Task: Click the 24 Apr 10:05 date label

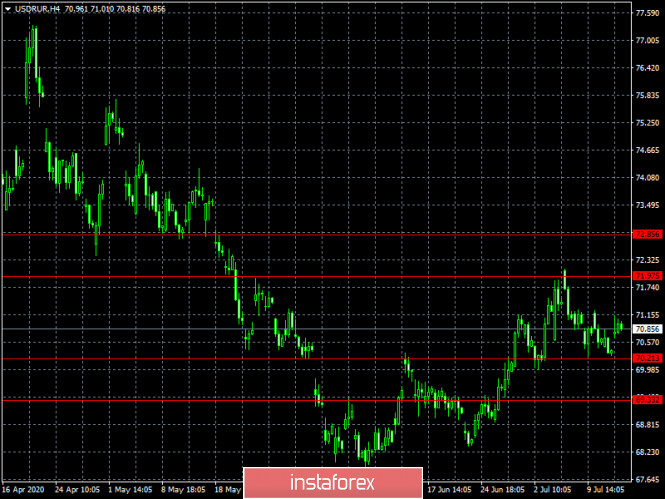Action: click(x=78, y=491)
